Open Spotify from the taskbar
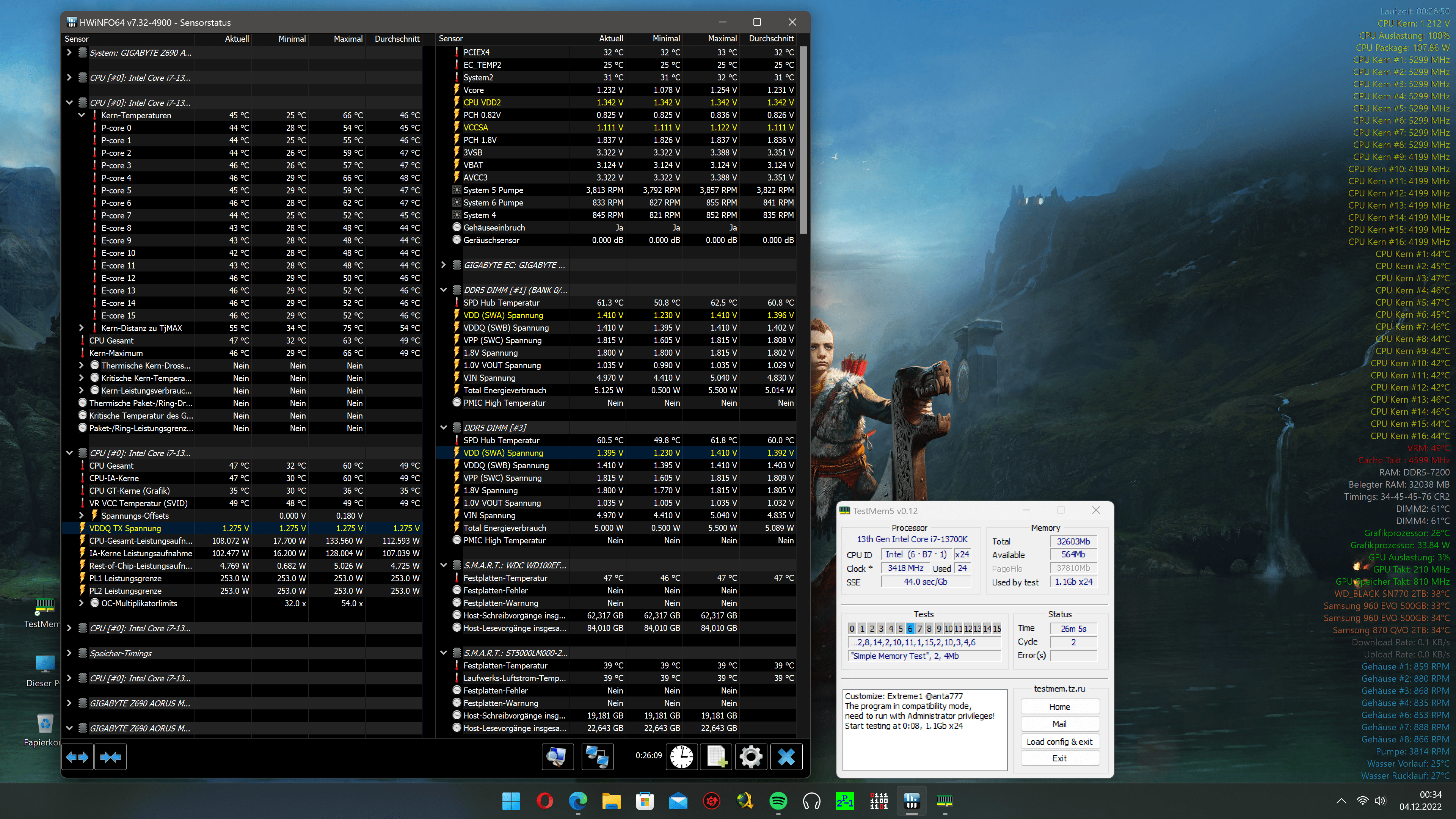The height and width of the screenshot is (819, 1456). [778, 800]
